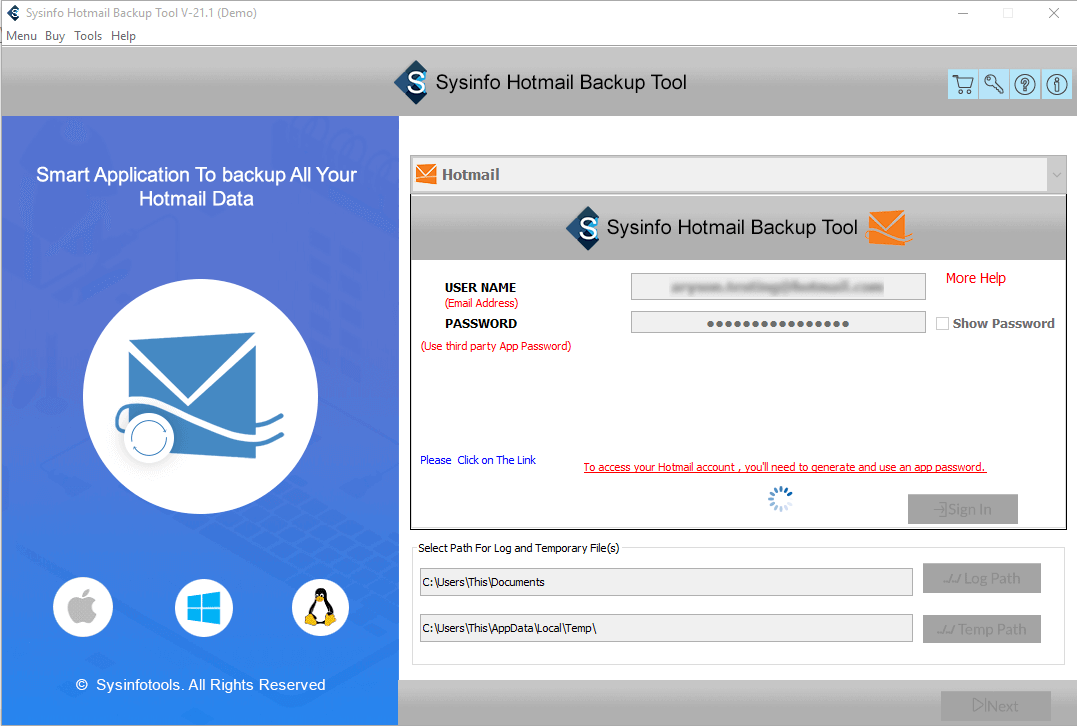
Task: Click the Sysinfo logo in header banner
Action: tap(412, 82)
